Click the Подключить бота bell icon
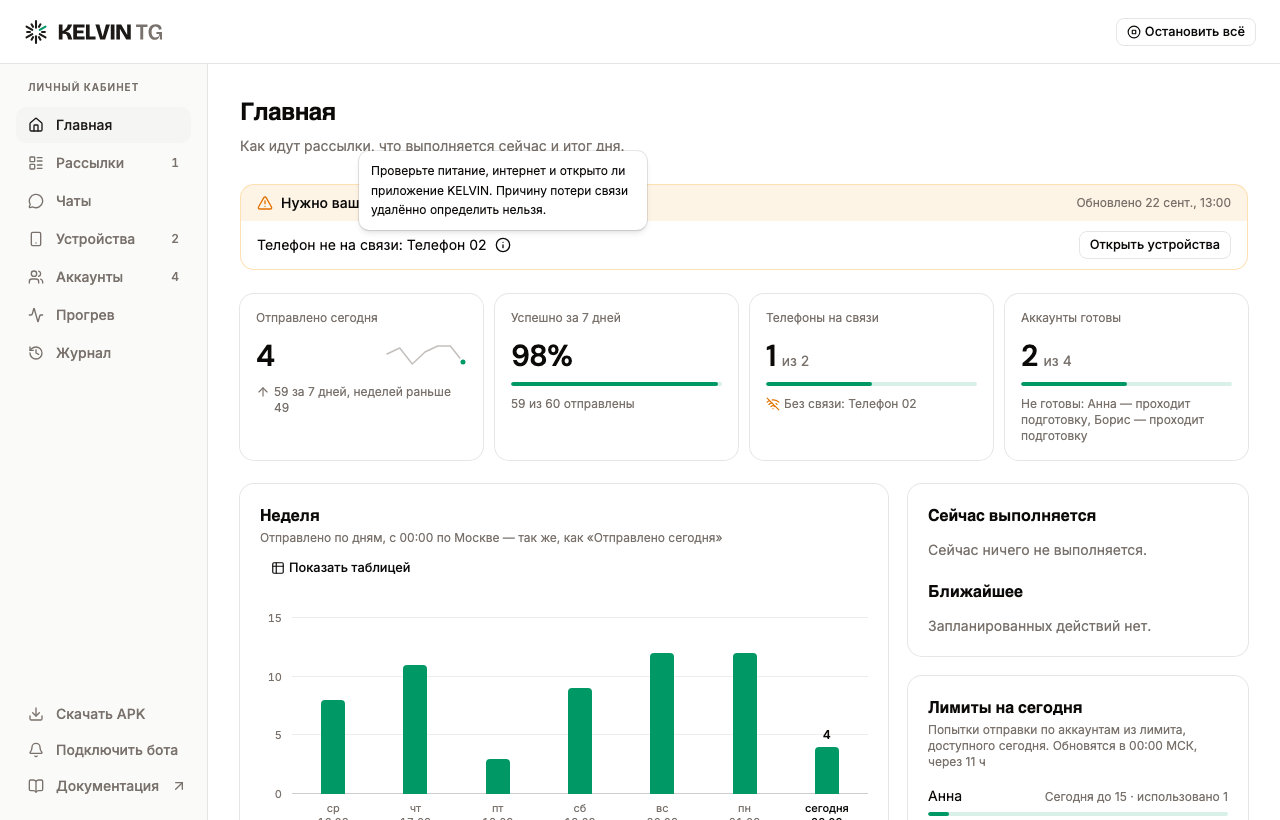 point(36,750)
